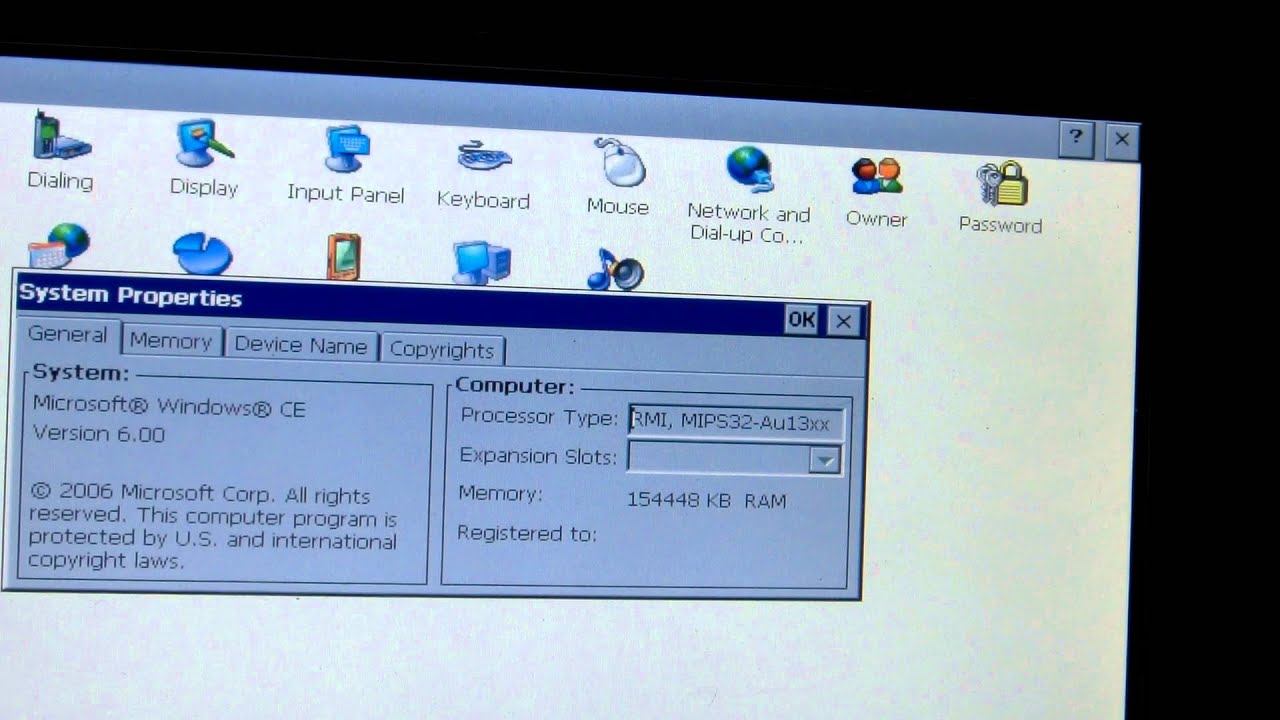The image size is (1280, 720).
Task: Click the Processor Type field
Action: (736, 422)
